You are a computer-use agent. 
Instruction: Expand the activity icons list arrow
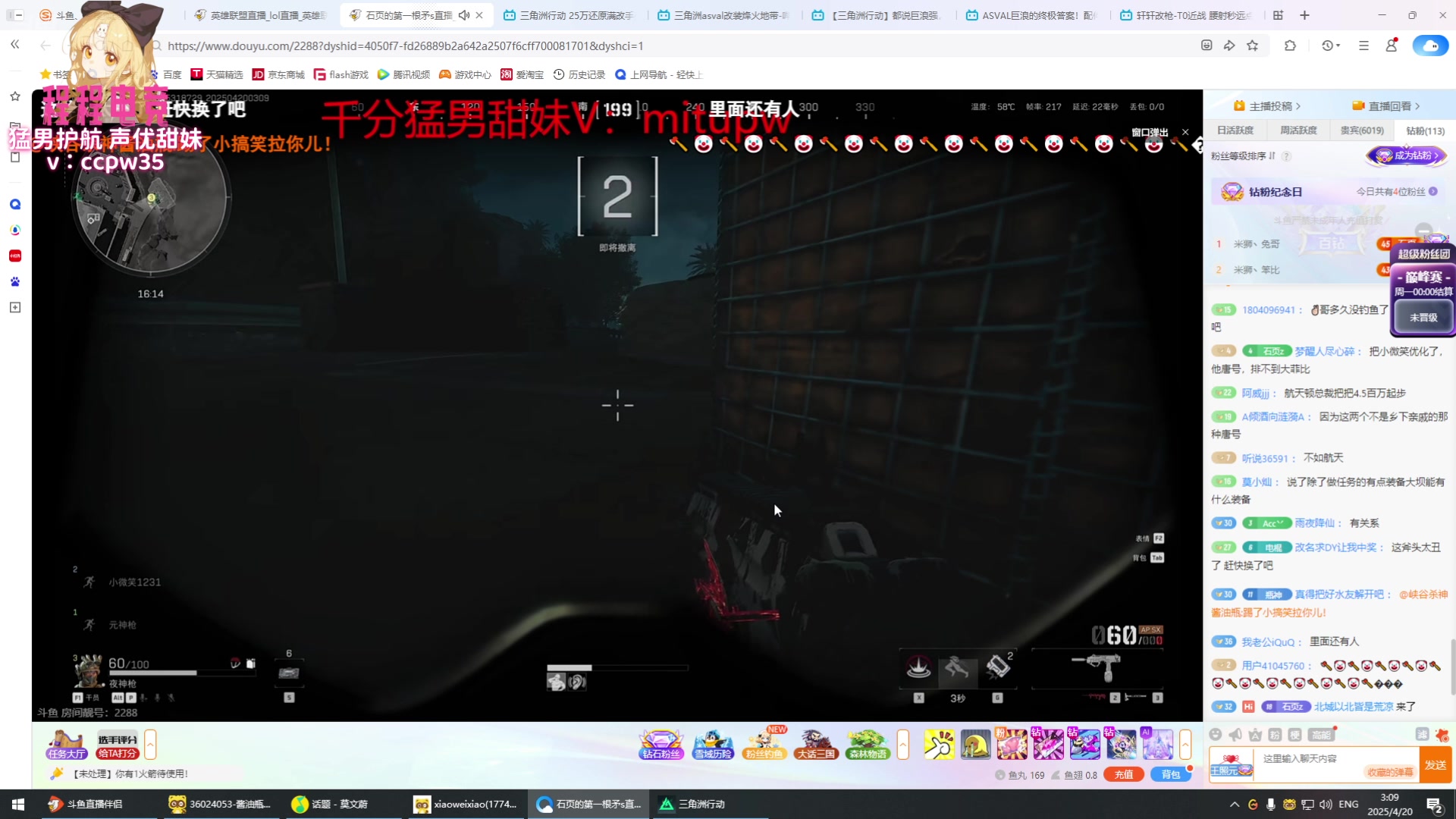pos(902,745)
